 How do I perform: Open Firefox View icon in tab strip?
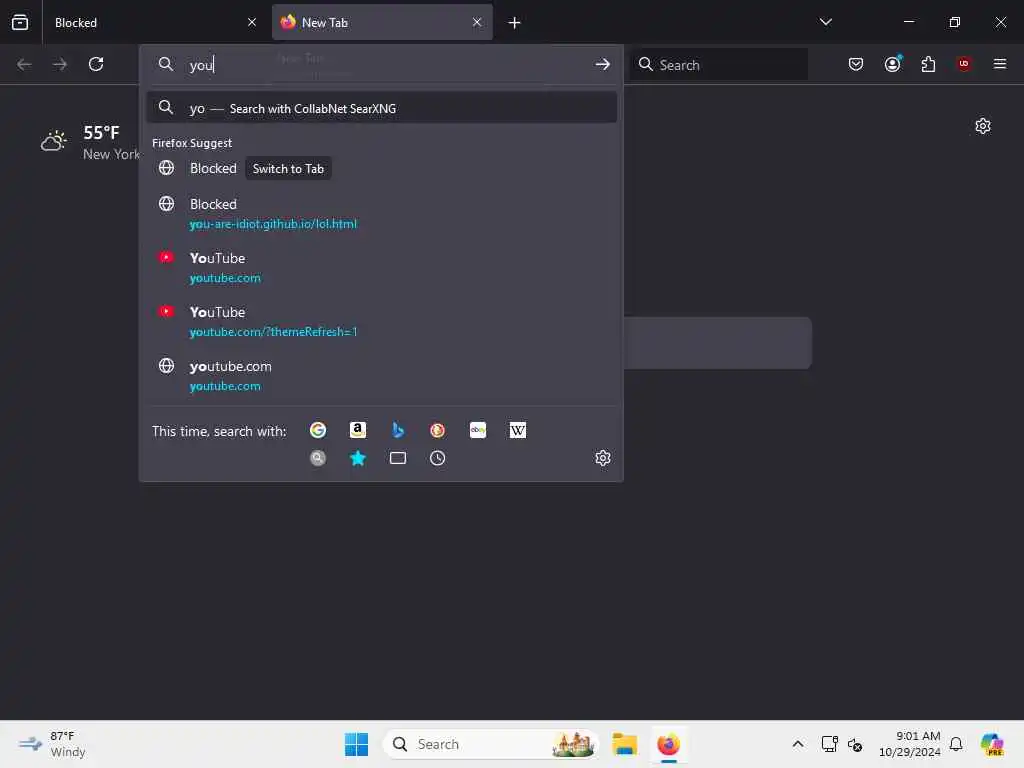coord(20,22)
